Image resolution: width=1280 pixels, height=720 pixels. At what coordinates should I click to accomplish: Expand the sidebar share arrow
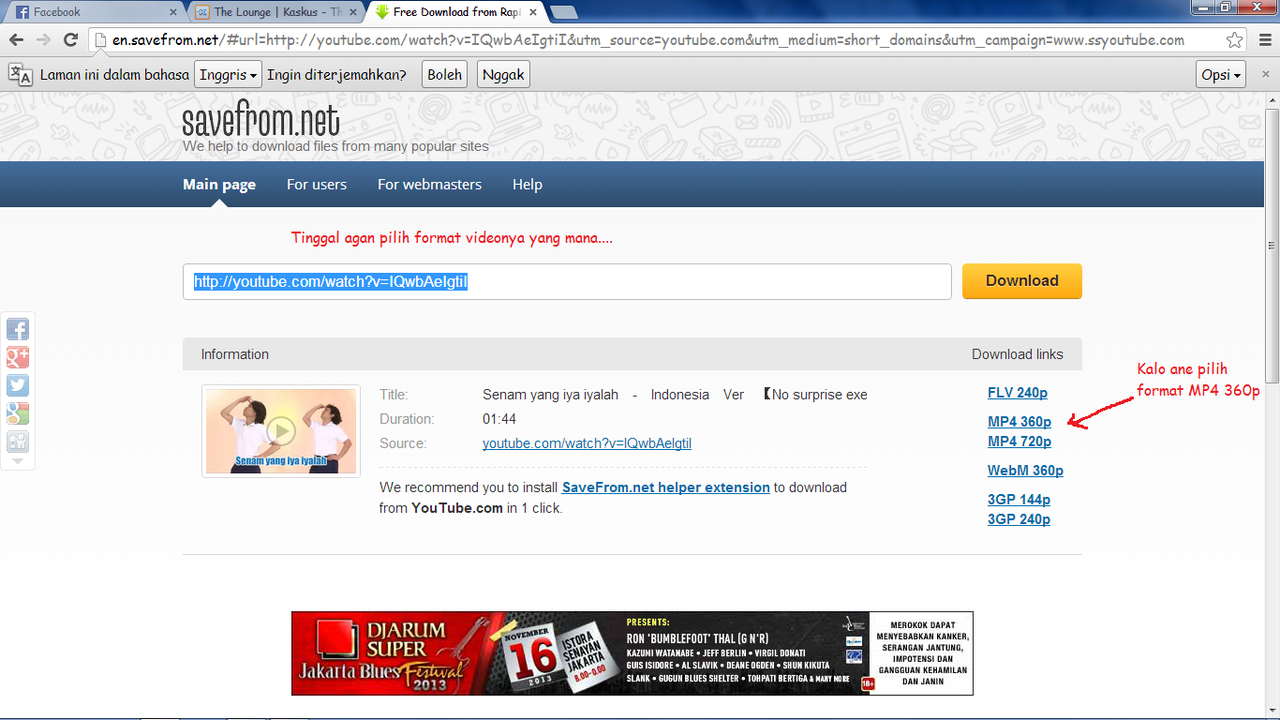17,461
